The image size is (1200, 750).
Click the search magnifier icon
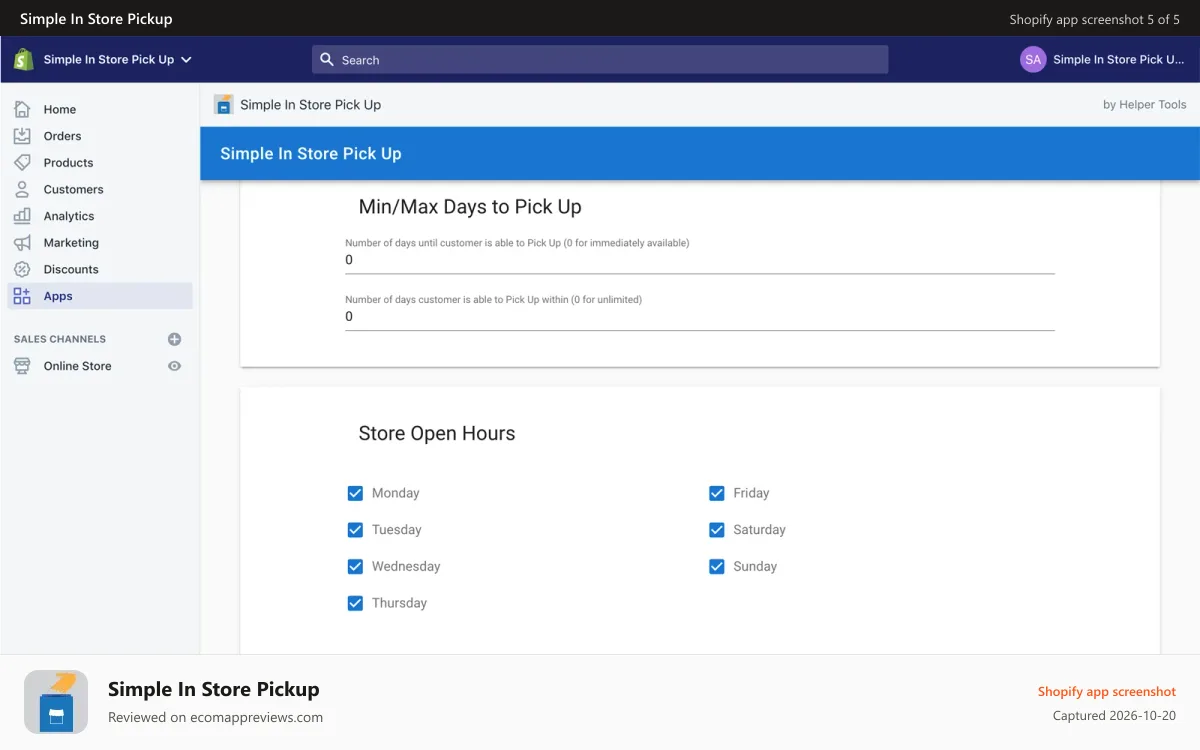(x=326, y=60)
